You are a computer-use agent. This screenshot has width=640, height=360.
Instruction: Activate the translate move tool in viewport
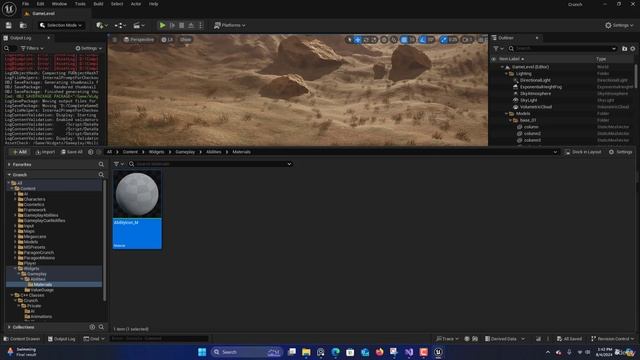[358, 40]
